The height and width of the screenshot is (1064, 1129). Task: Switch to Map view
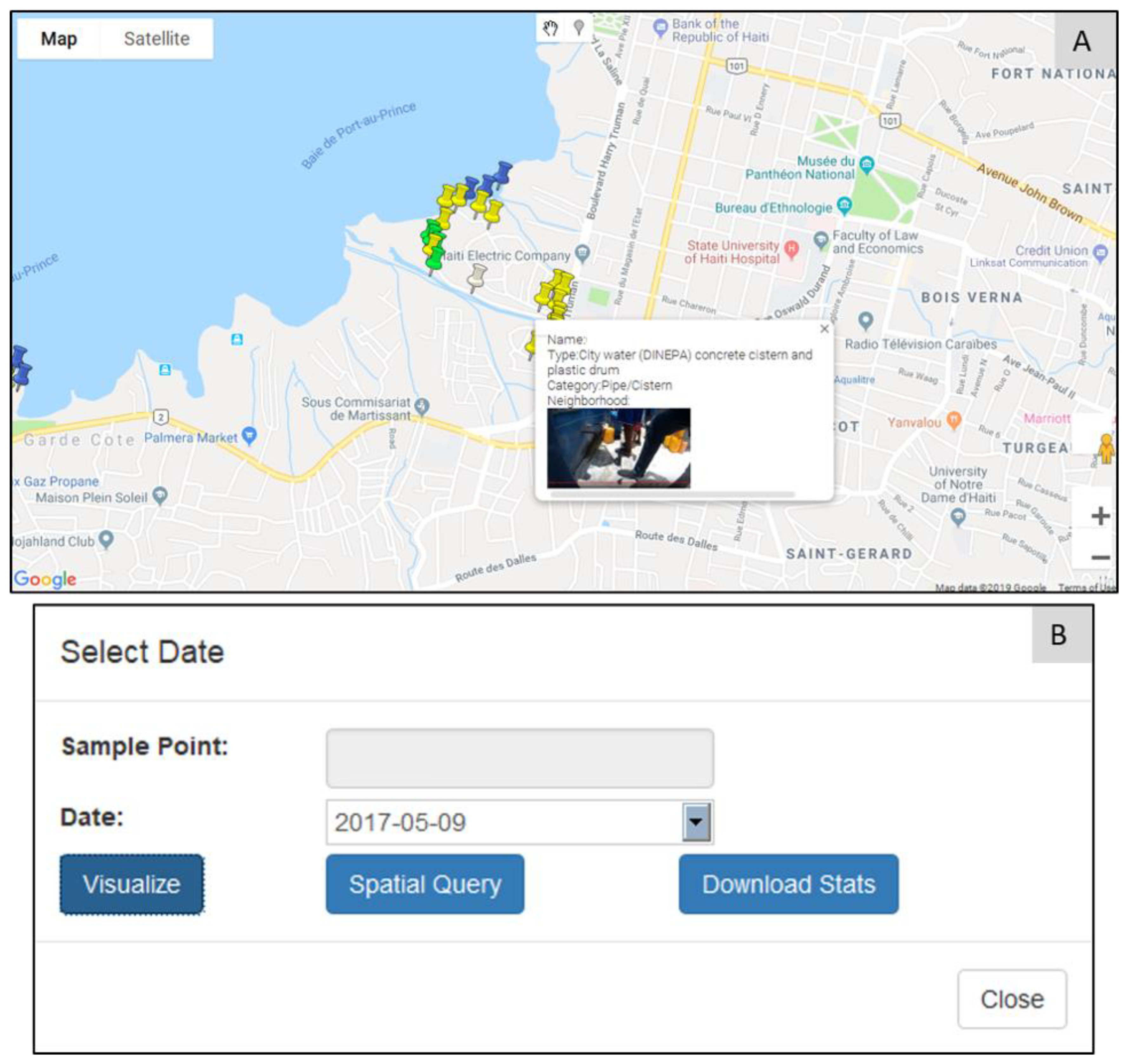point(58,39)
